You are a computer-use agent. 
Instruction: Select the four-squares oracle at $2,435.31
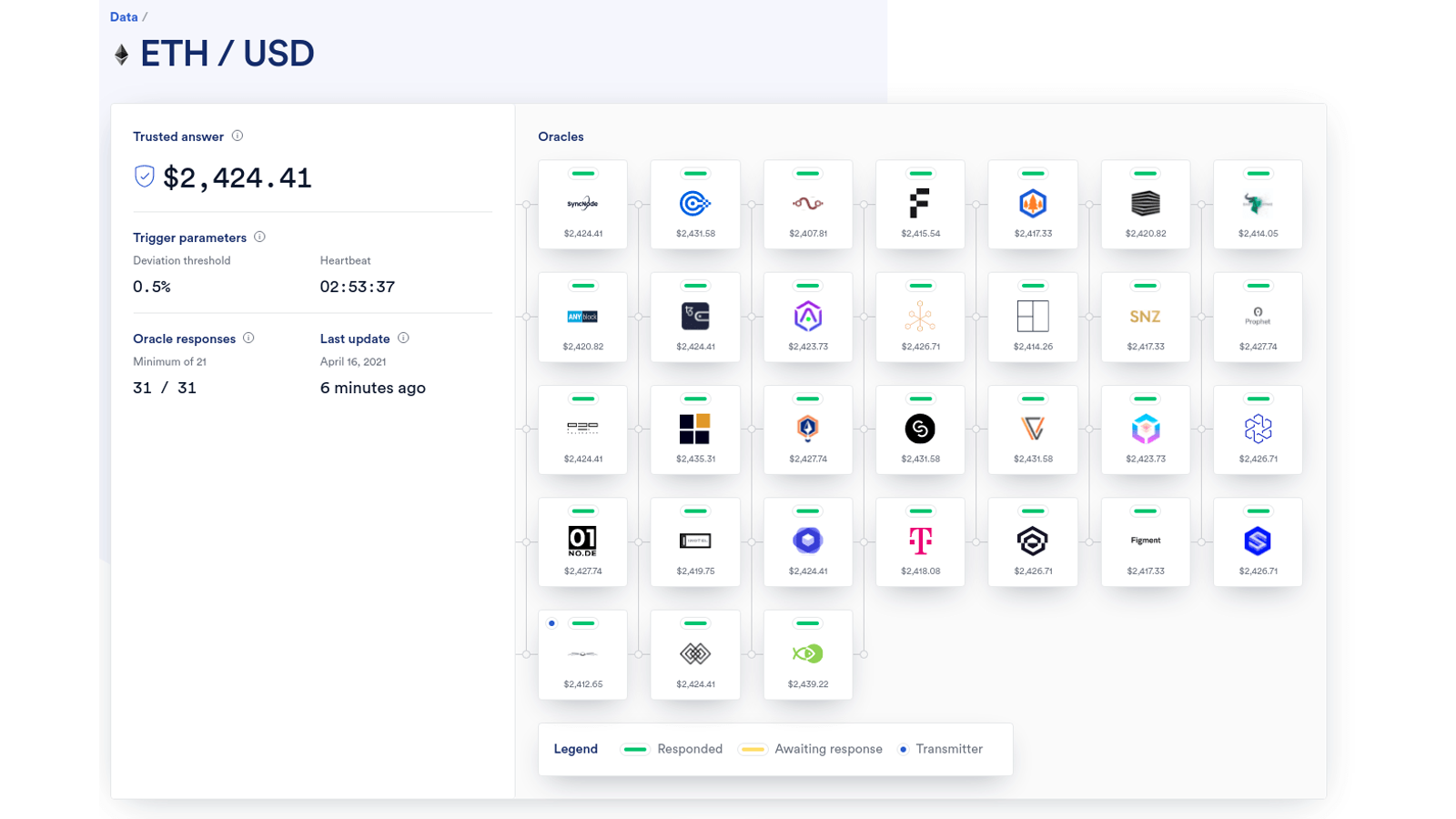695,430
